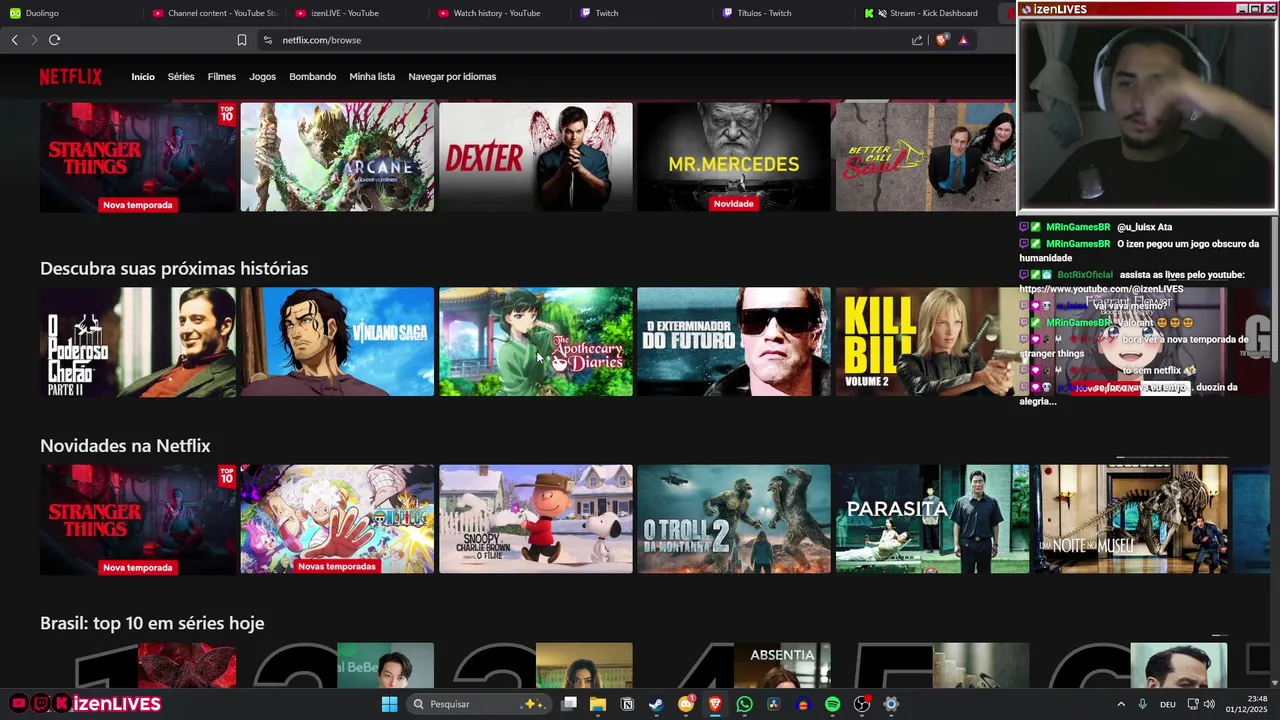Switch to Stream Kick Dashboard tab
The image size is (1280, 720).
pyautogui.click(x=928, y=13)
